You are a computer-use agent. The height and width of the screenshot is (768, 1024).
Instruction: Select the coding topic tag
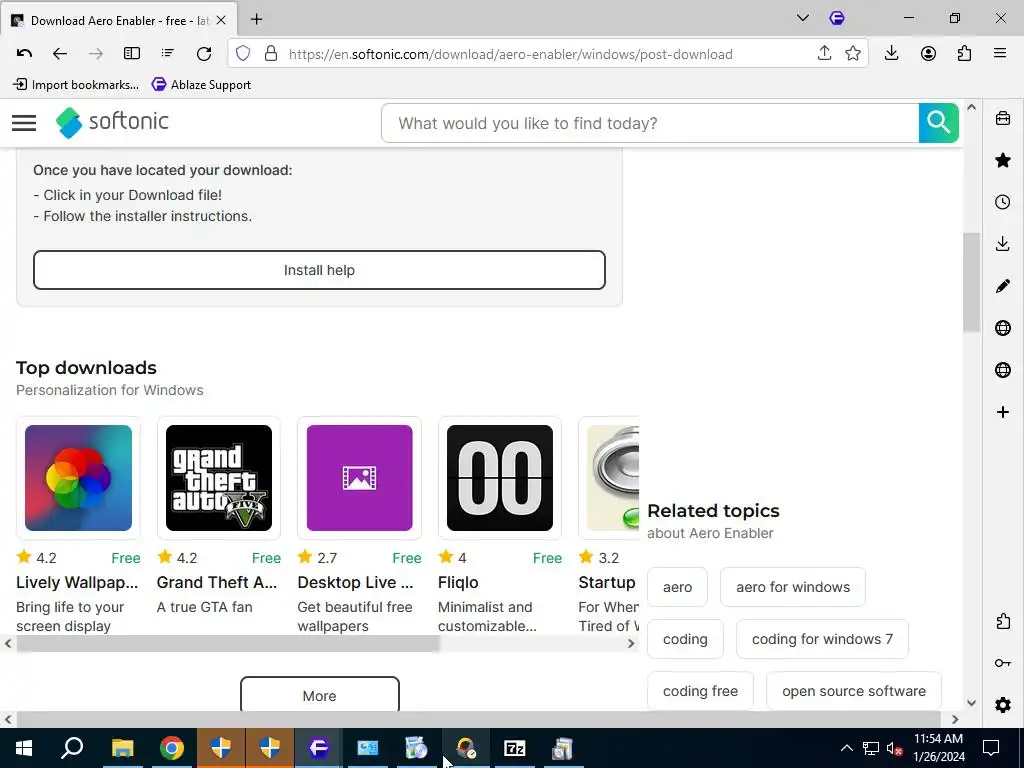[x=685, y=639]
